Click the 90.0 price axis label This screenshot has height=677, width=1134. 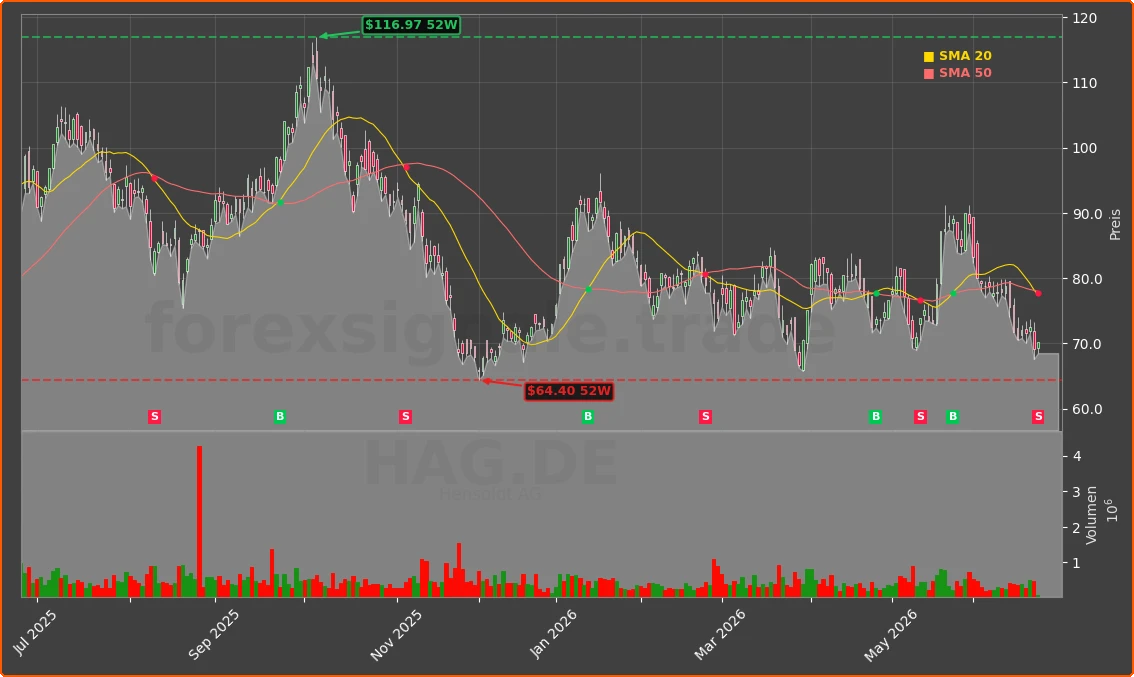pos(1088,214)
